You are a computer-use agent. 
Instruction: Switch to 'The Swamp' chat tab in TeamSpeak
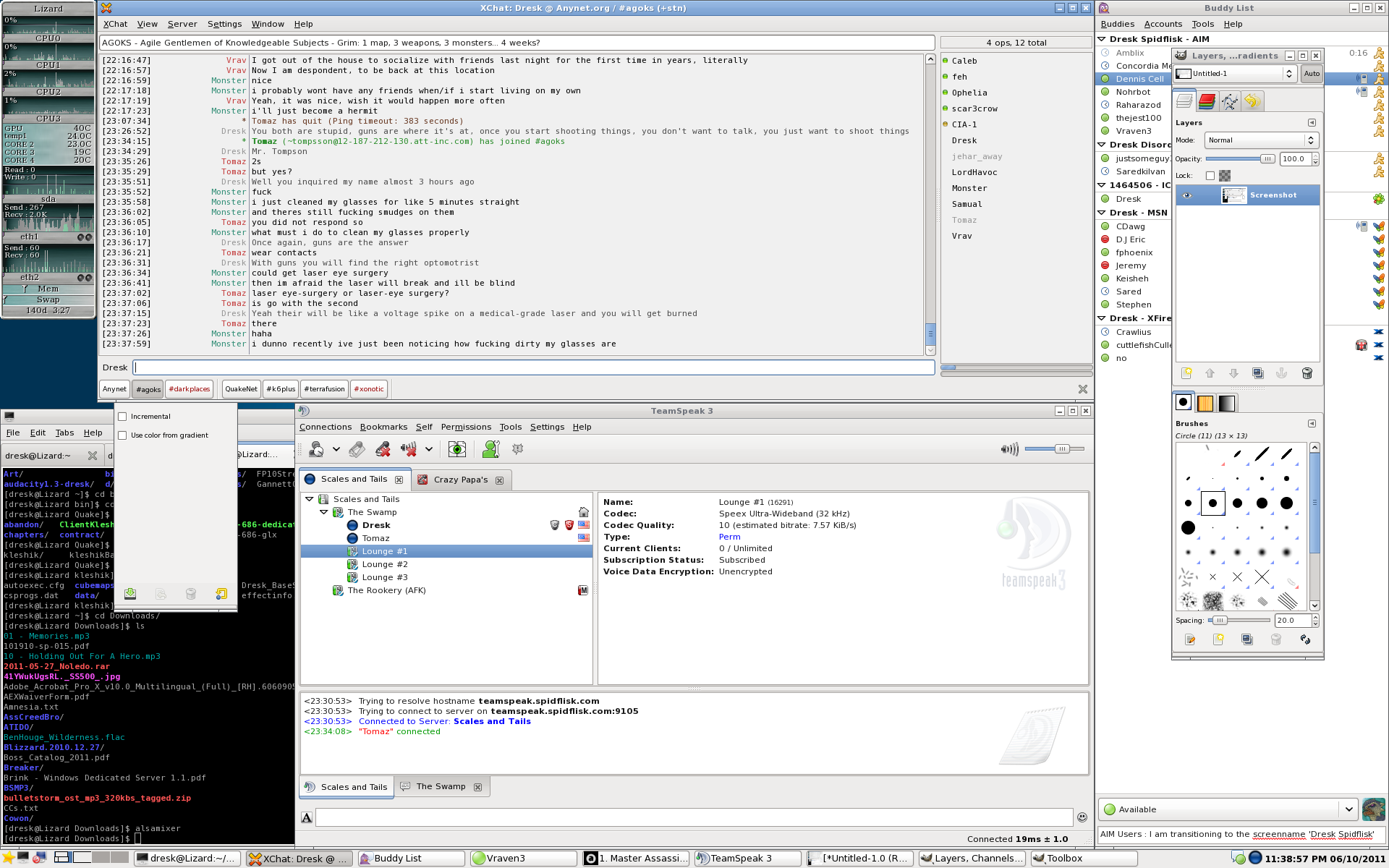tap(441, 786)
